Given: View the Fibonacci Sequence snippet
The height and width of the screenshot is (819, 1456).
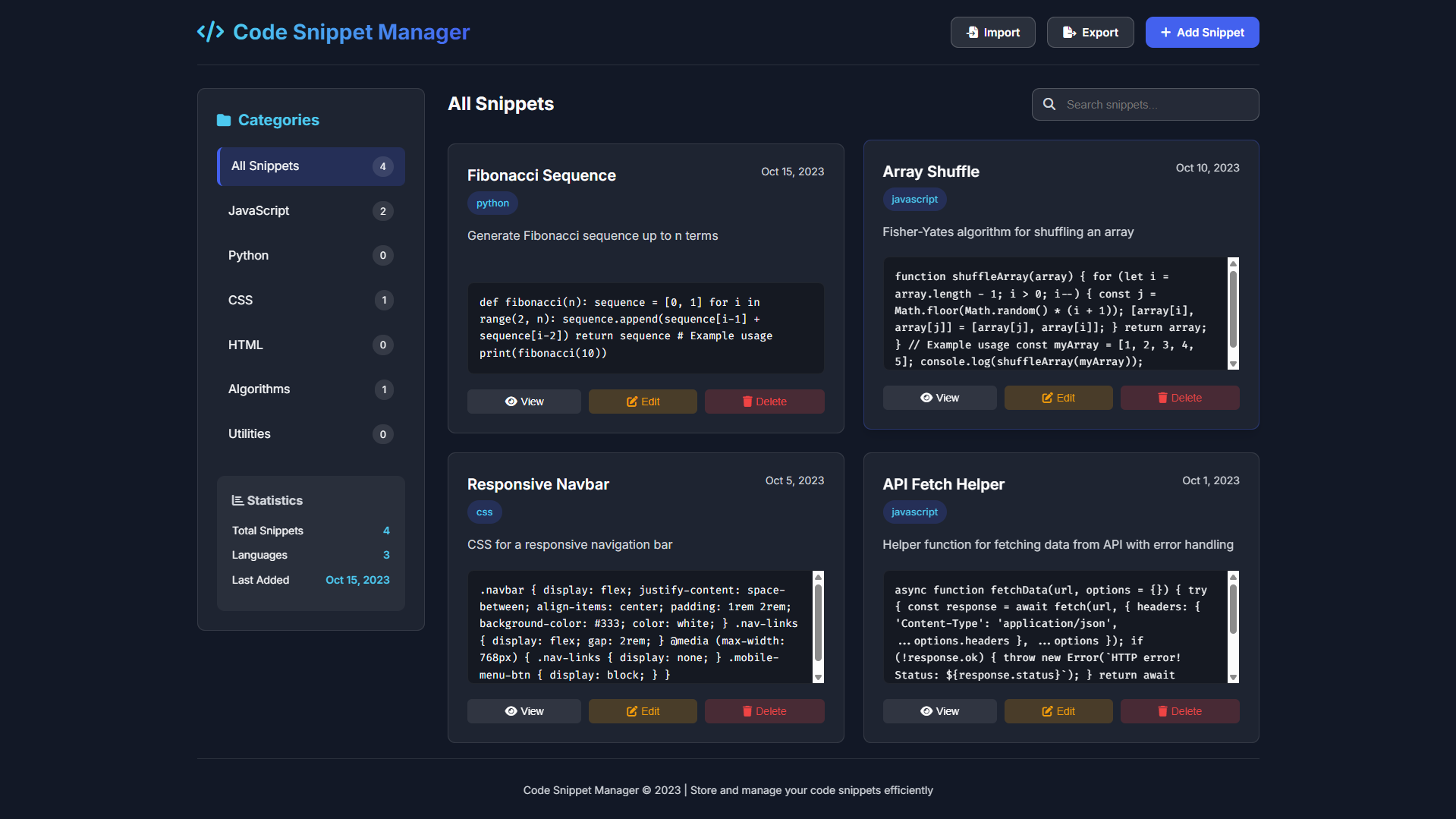Looking at the screenshot, I should (x=524, y=402).
